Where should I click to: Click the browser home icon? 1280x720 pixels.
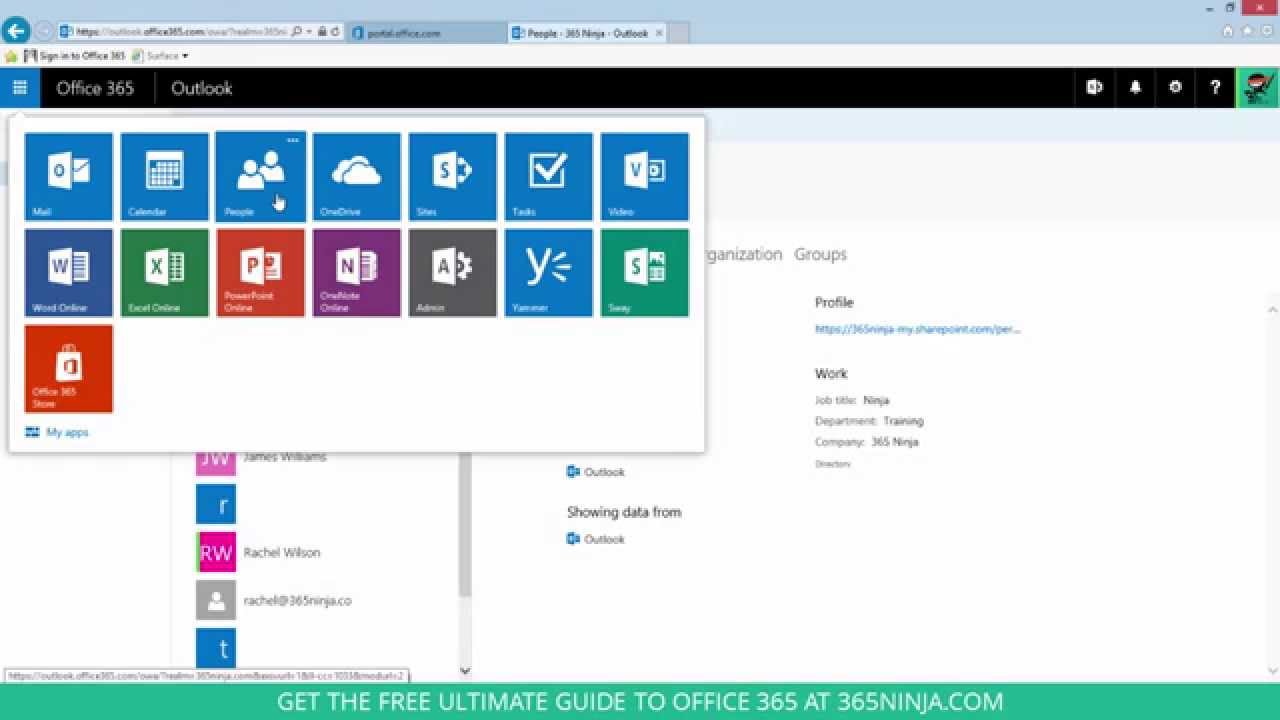click(x=1228, y=31)
